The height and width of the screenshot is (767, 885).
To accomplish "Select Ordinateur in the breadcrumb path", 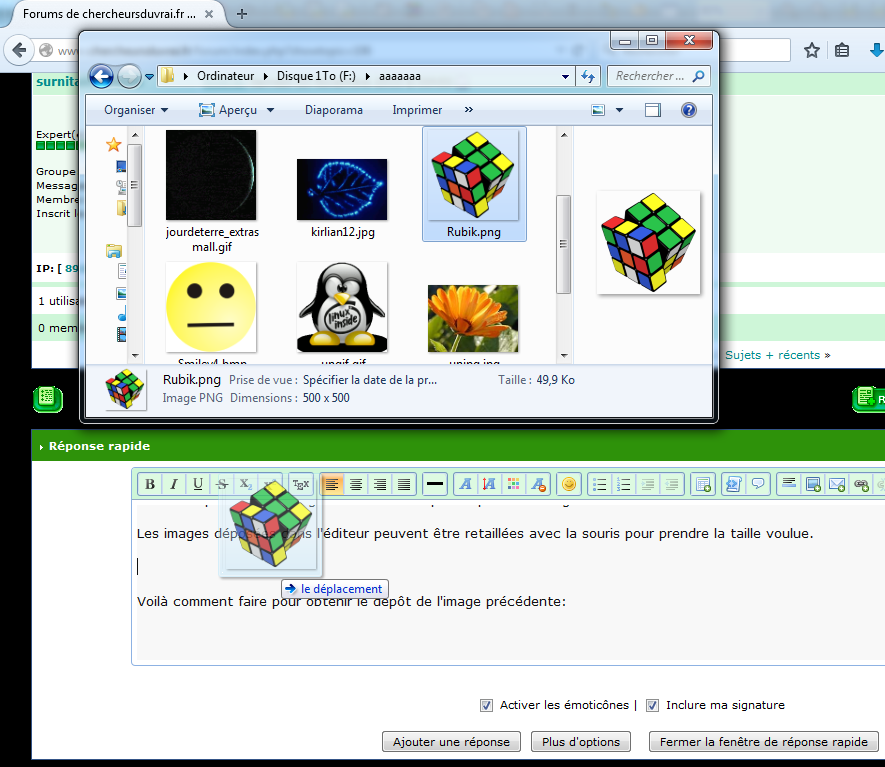I will tap(225, 76).
